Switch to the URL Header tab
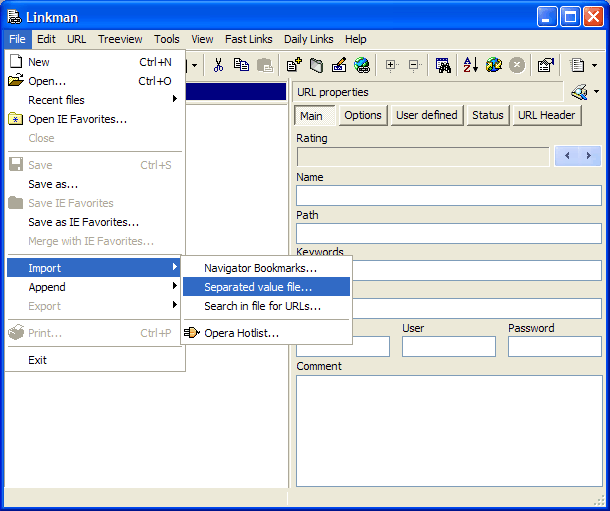Viewport: 610px width, 511px height. click(546, 115)
